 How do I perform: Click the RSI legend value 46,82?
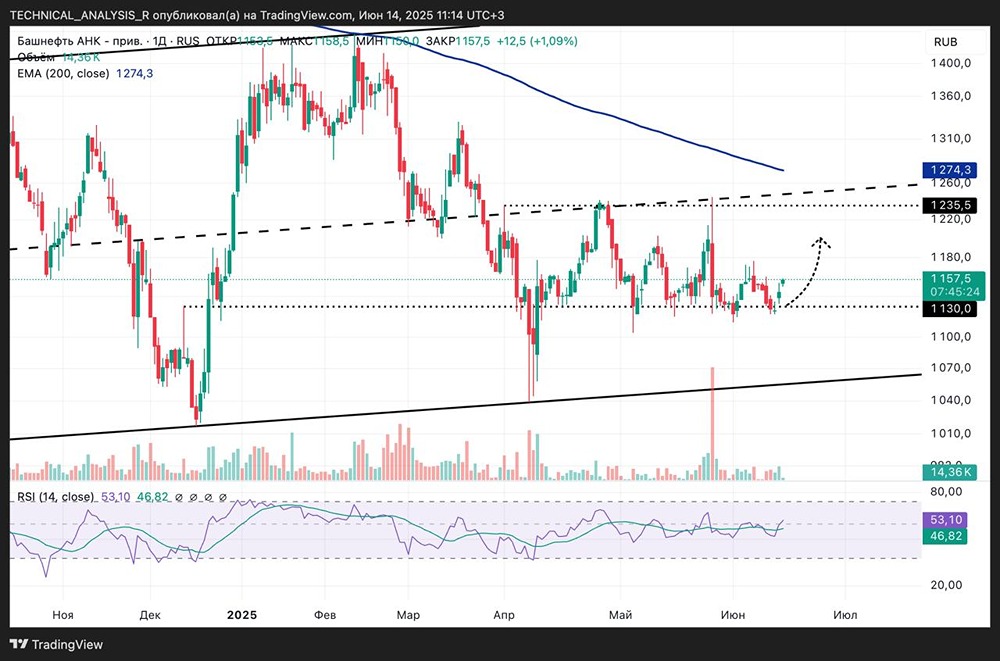(153, 496)
